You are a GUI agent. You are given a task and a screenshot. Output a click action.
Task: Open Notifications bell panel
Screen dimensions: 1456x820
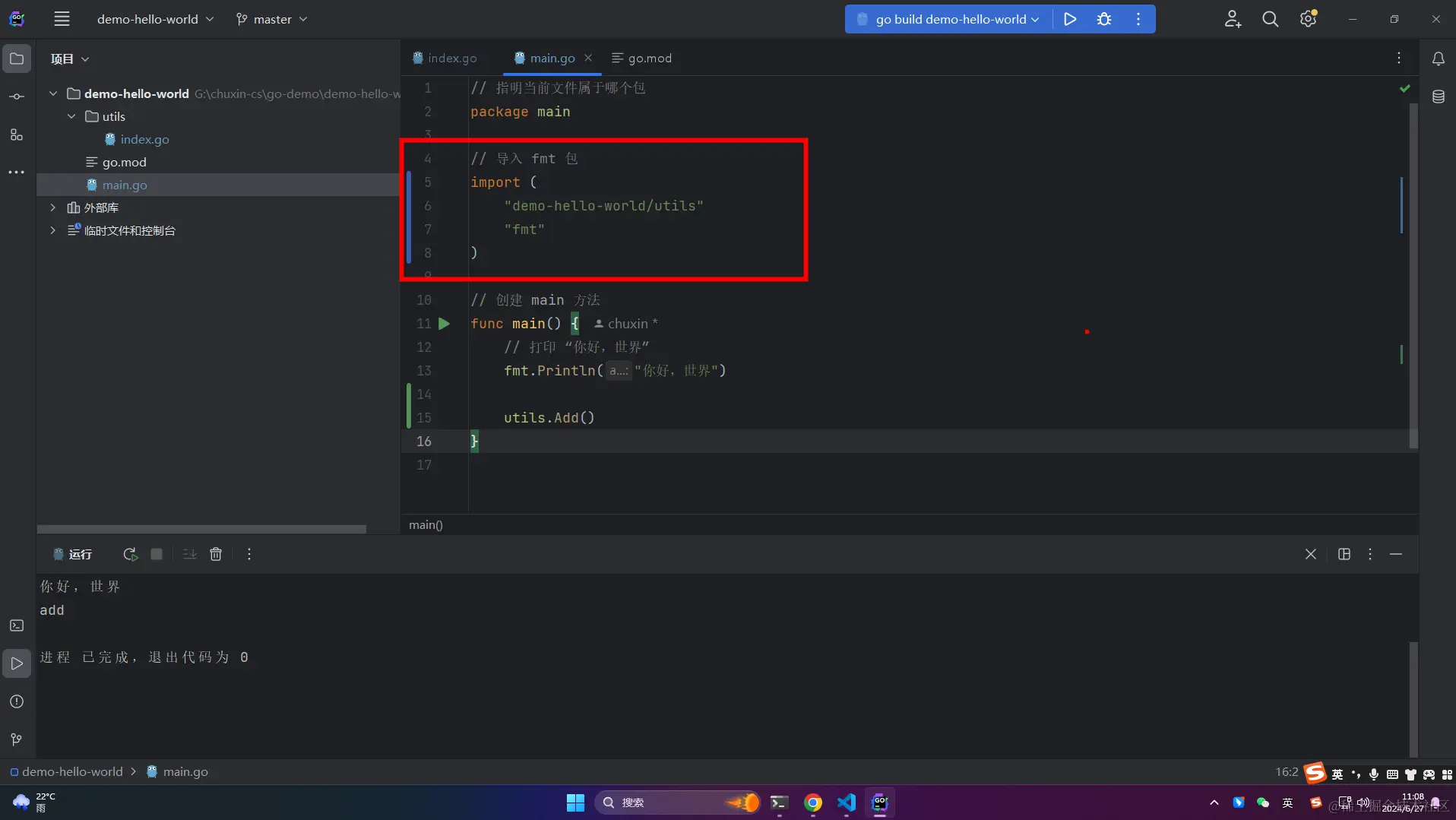tap(1438, 59)
